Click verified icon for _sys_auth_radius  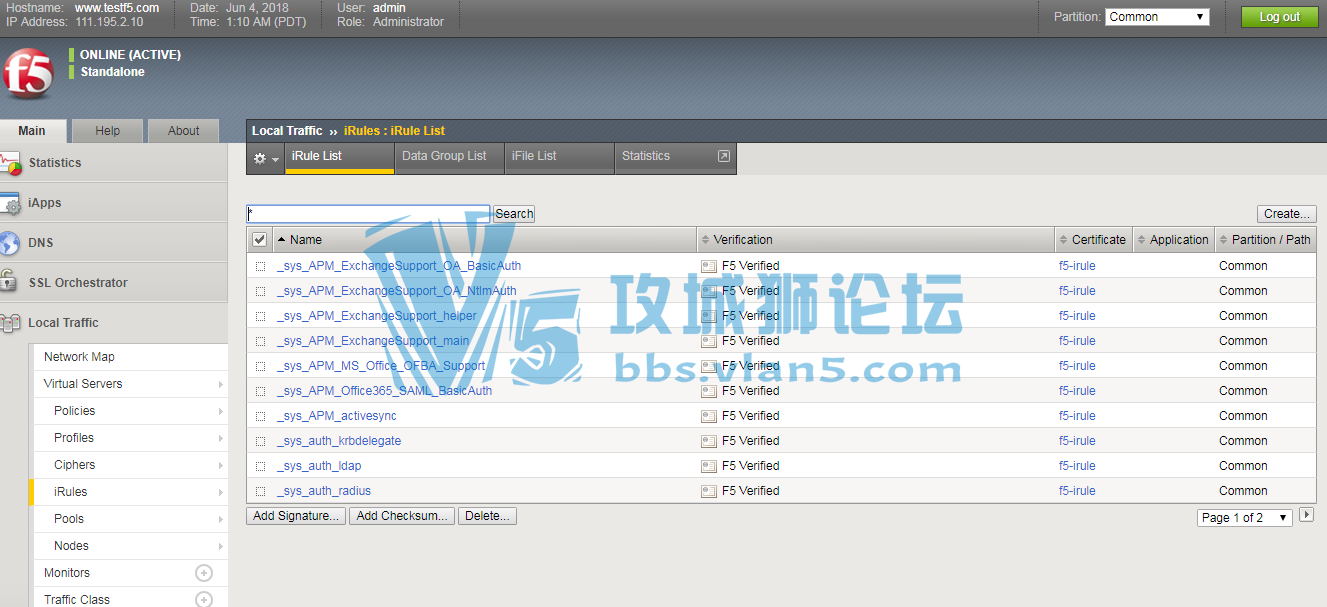tap(709, 491)
